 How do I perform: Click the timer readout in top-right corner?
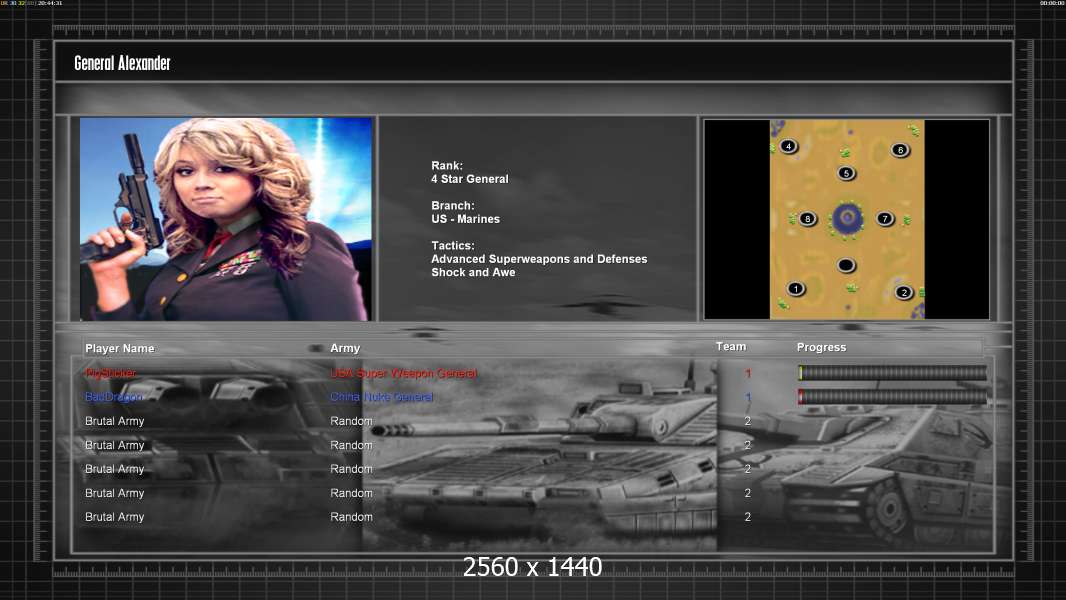click(x=1052, y=3)
